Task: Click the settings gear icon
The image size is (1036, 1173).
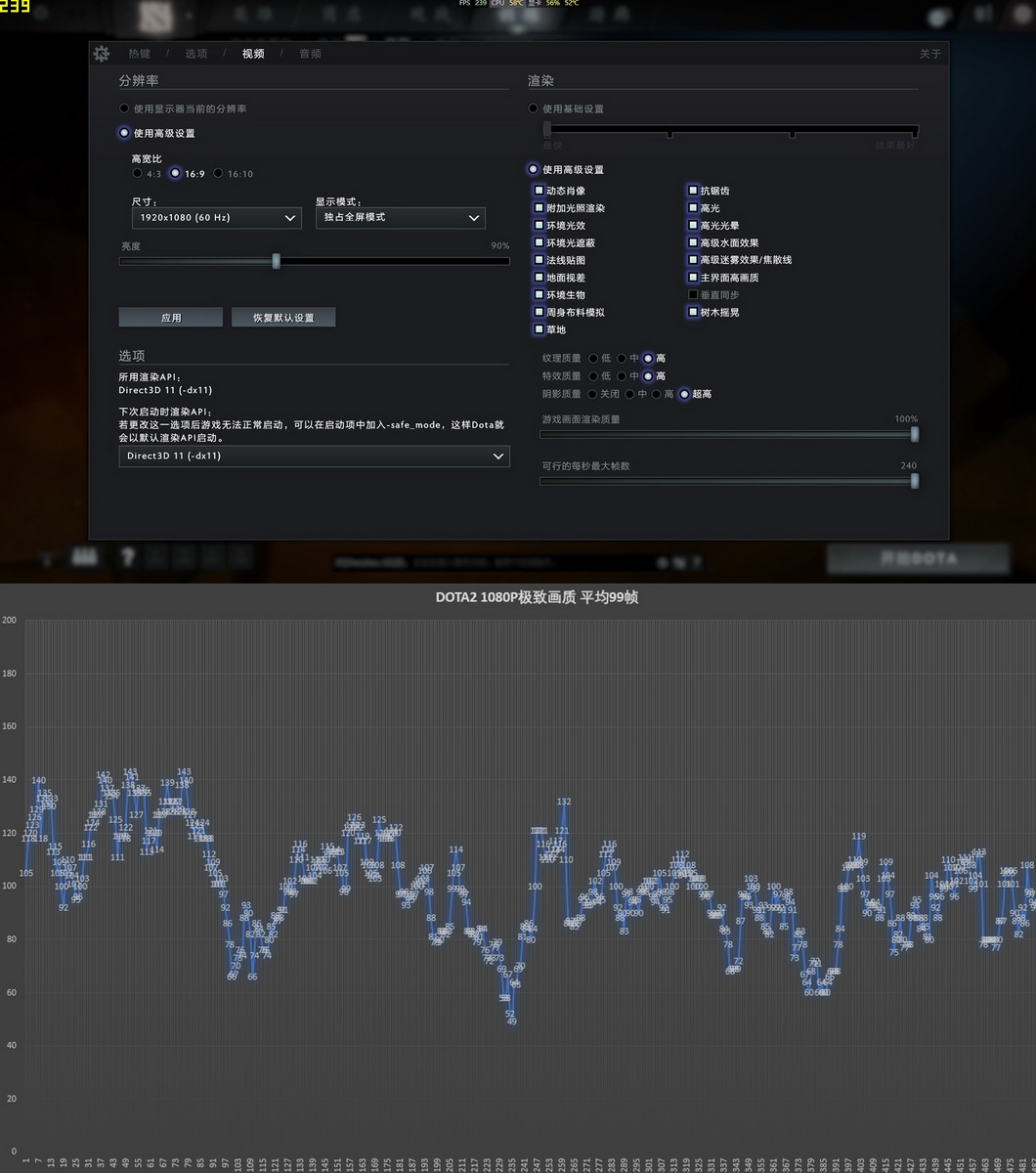Action: (x=102, y=54)
